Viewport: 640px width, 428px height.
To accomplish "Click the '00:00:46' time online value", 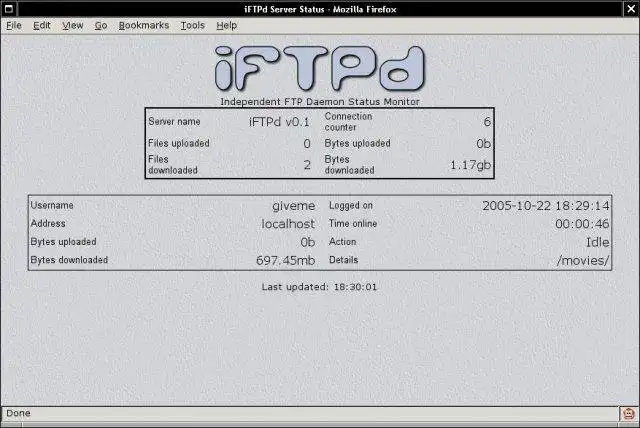I will (x=582, y=224).
